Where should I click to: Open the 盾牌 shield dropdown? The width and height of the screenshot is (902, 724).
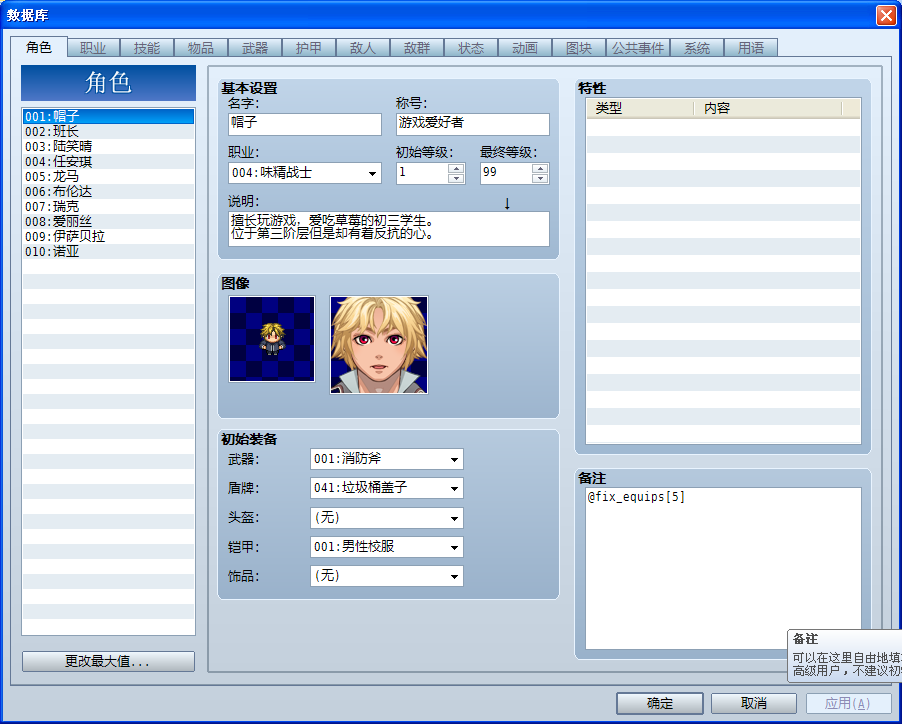[387, 488]
